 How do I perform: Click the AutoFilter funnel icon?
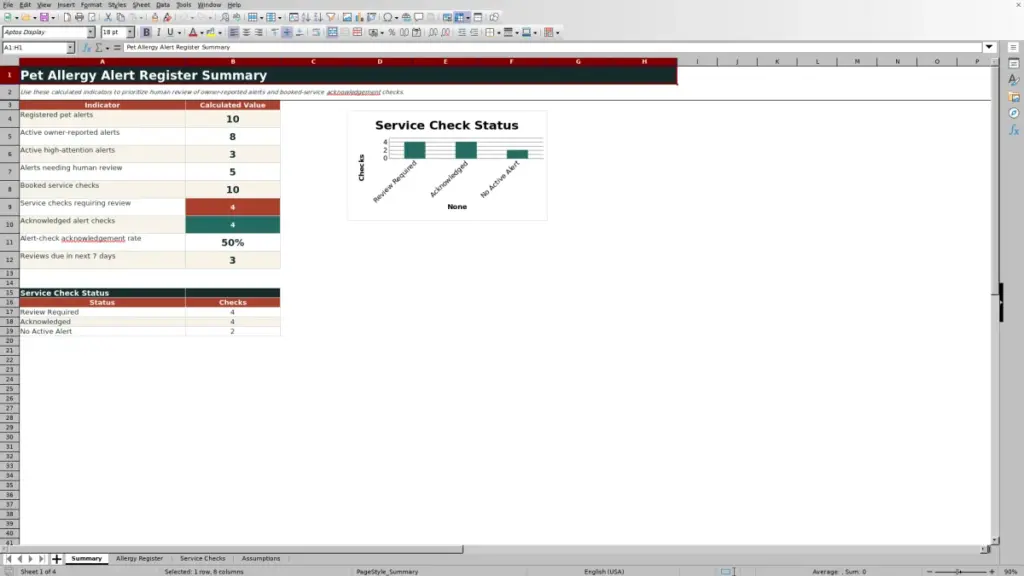pos(330,17)
